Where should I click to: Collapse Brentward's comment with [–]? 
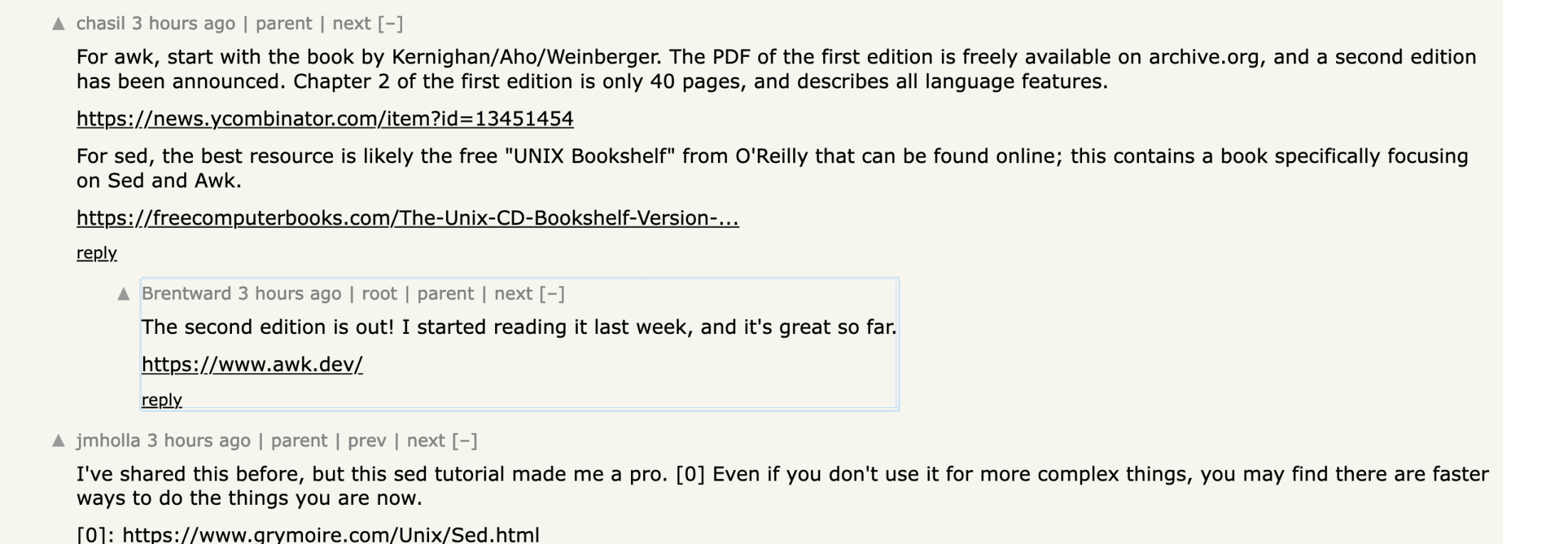click(551, 293)
